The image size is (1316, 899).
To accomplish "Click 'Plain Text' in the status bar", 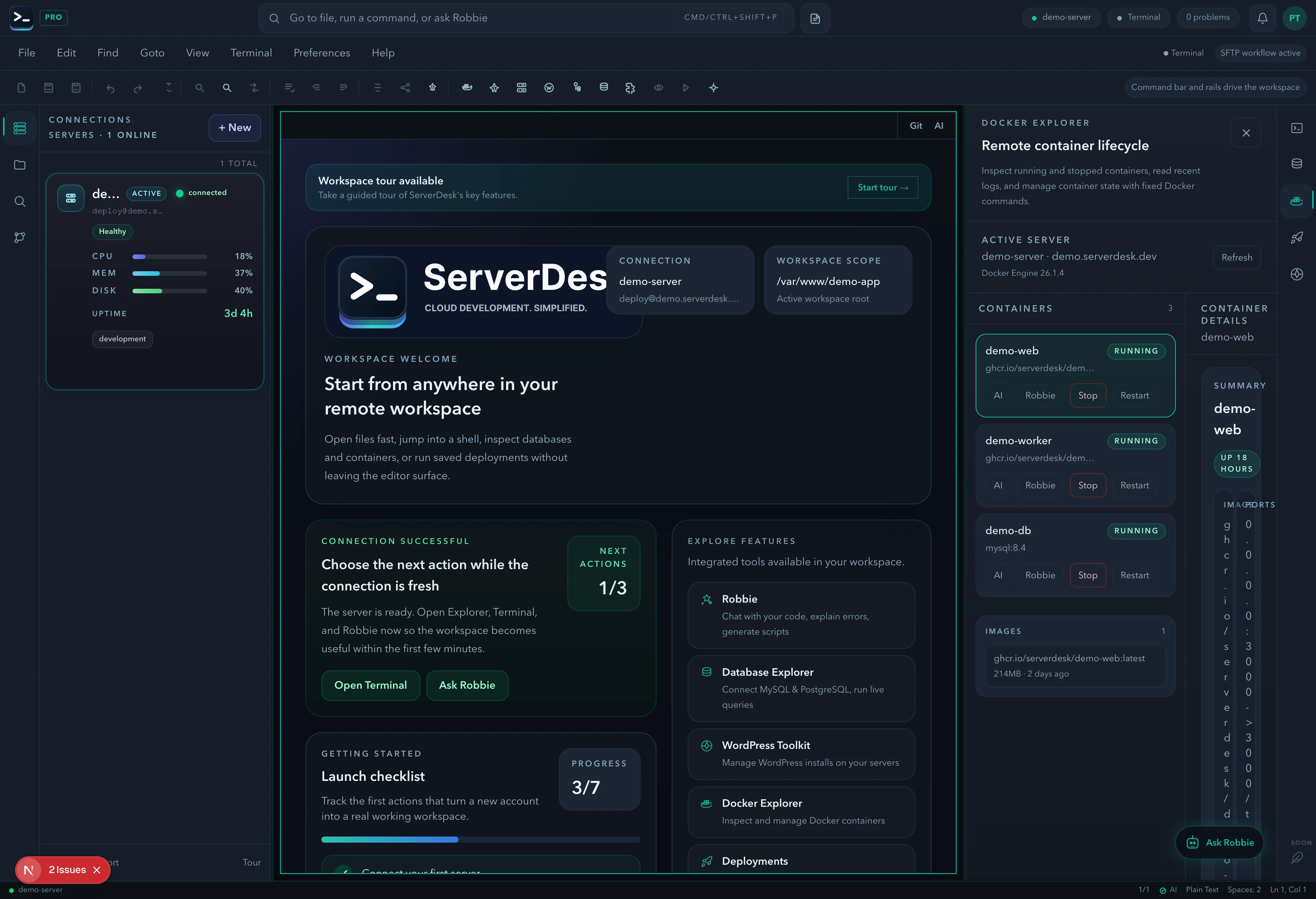I will [x=1202, y=890].
